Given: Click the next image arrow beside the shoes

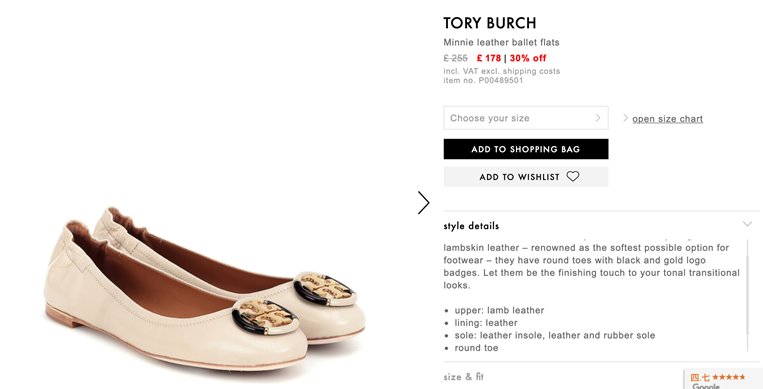Looking at the screenshot, I should (423, 203).
